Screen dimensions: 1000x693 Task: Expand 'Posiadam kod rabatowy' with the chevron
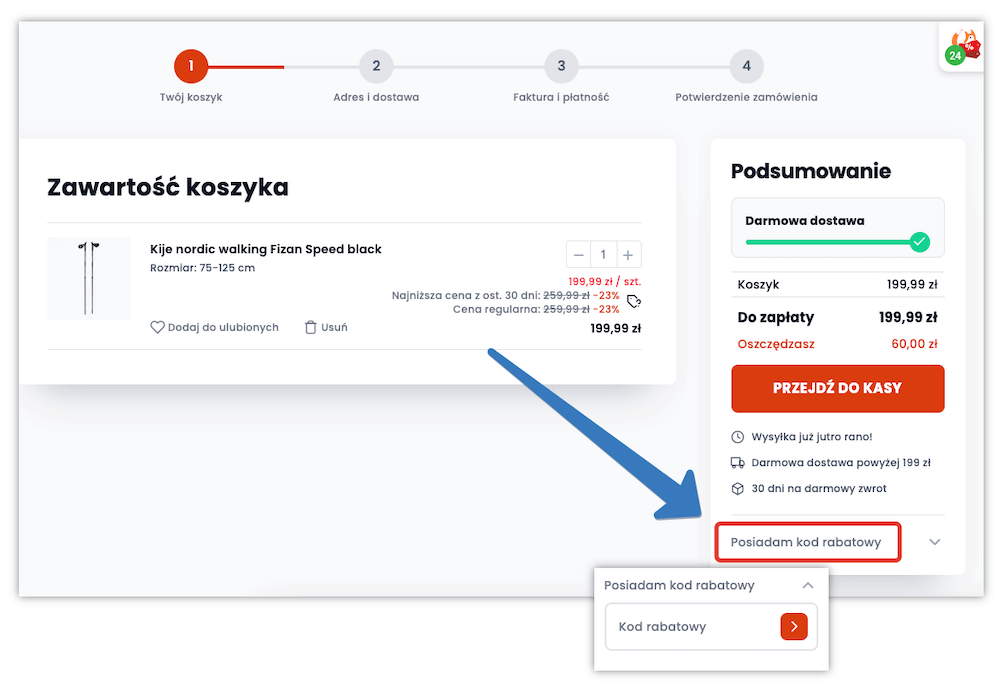pyautogui.click(x=935, y=541)
